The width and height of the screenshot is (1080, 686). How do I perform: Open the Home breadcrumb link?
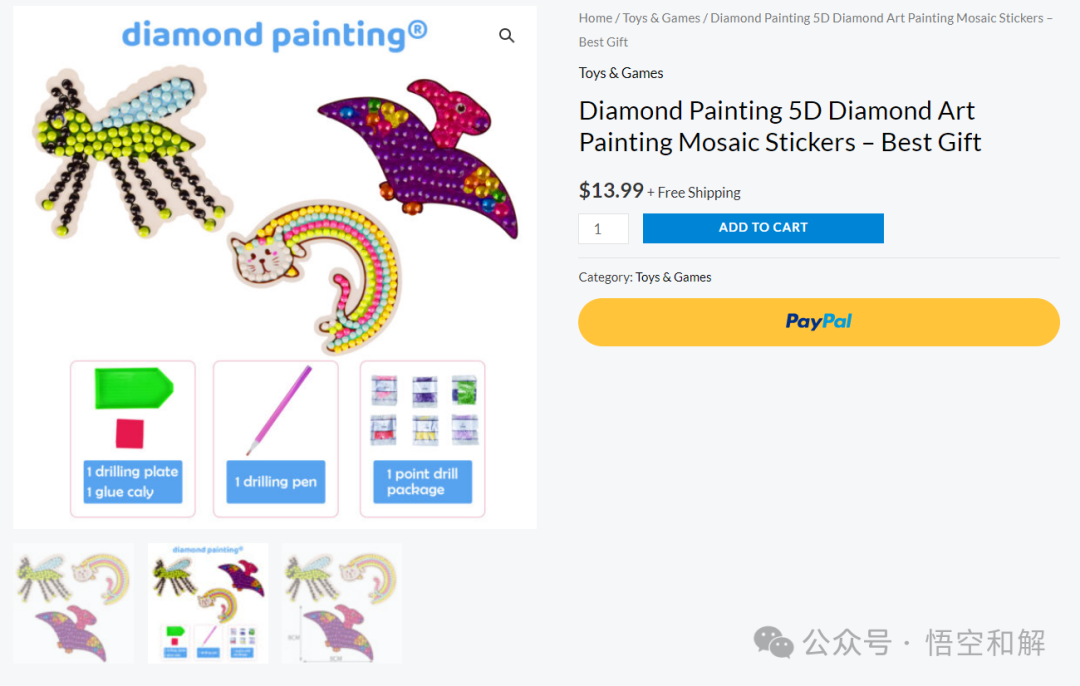click(x=595, y=18)
